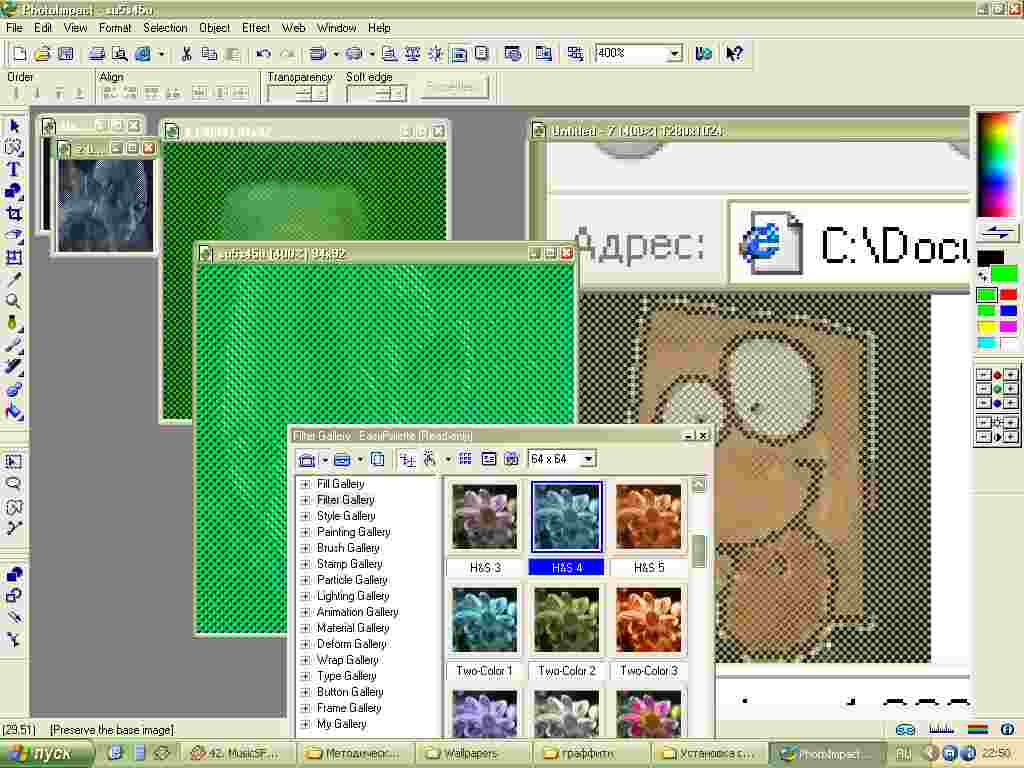Click the EasyPalette vertical scrollbar

[699, 607]
